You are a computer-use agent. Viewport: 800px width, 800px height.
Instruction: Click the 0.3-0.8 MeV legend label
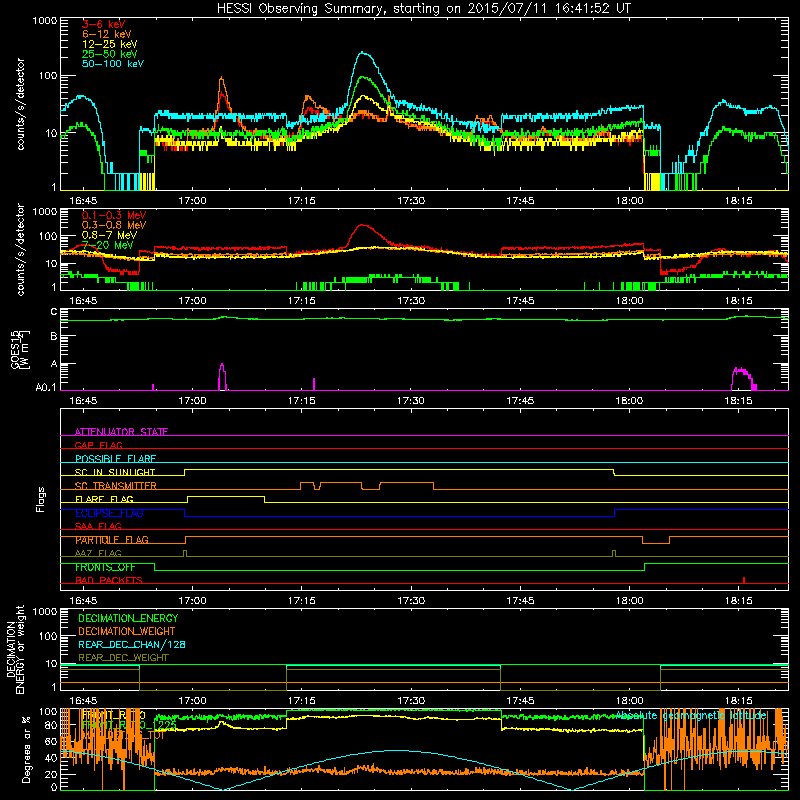(114, 226)
